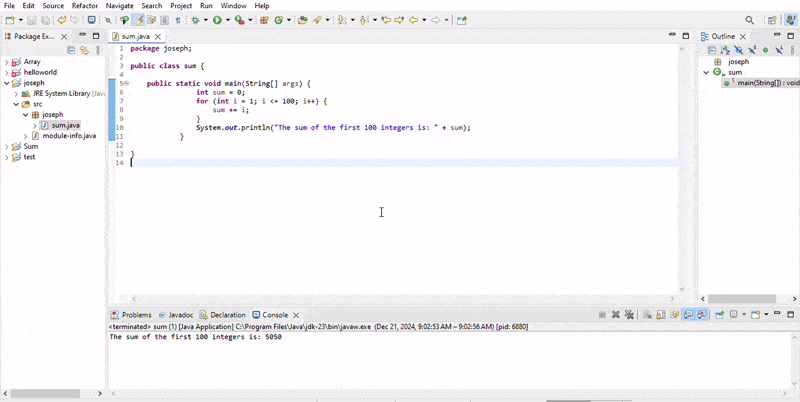Click Outline horizontal scrollbar thumb
The height and width of the screenshot is (402, 800).
coord(742,299)
